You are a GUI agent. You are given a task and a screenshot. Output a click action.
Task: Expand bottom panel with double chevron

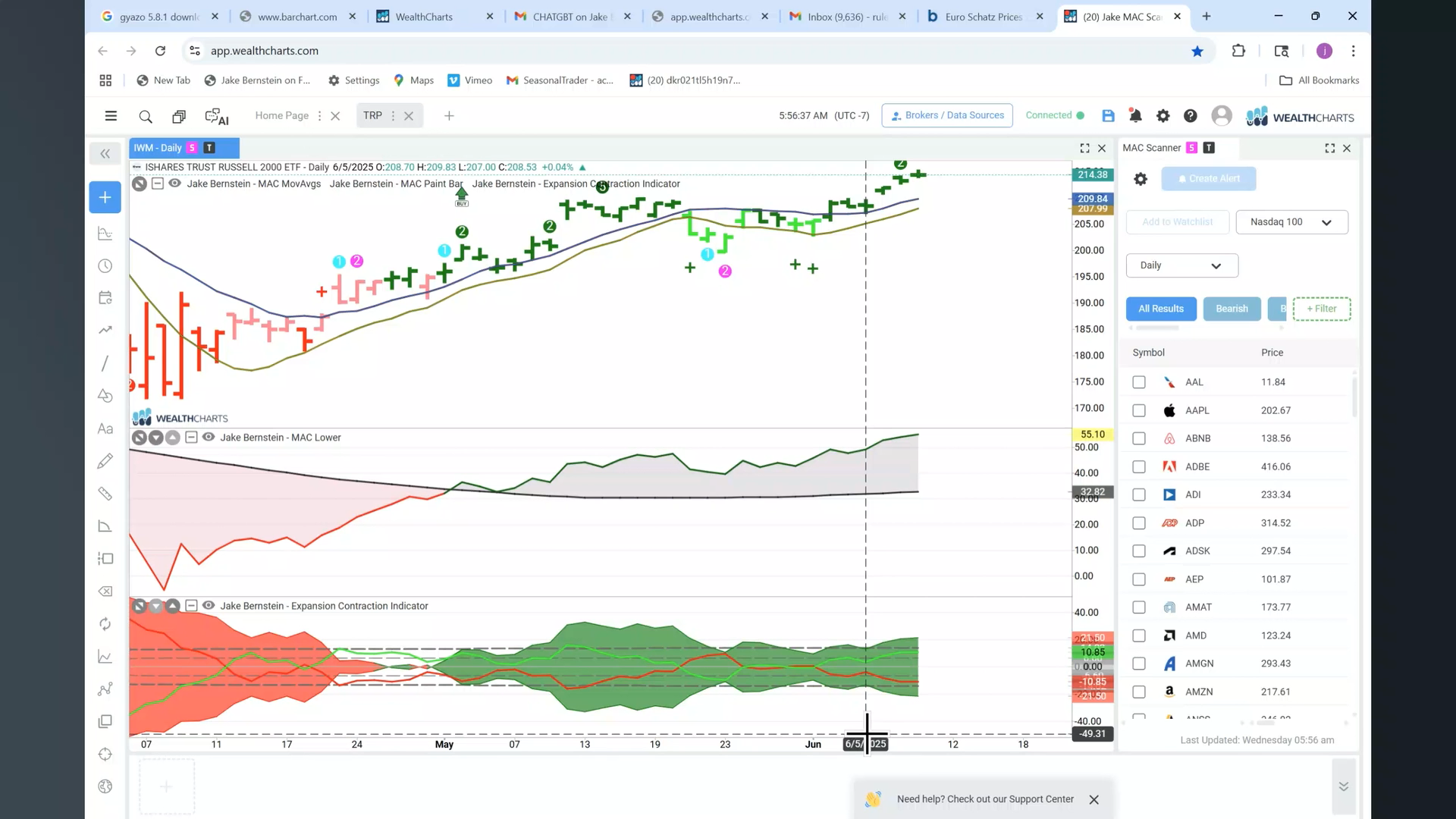click(x=1343, y=787)
